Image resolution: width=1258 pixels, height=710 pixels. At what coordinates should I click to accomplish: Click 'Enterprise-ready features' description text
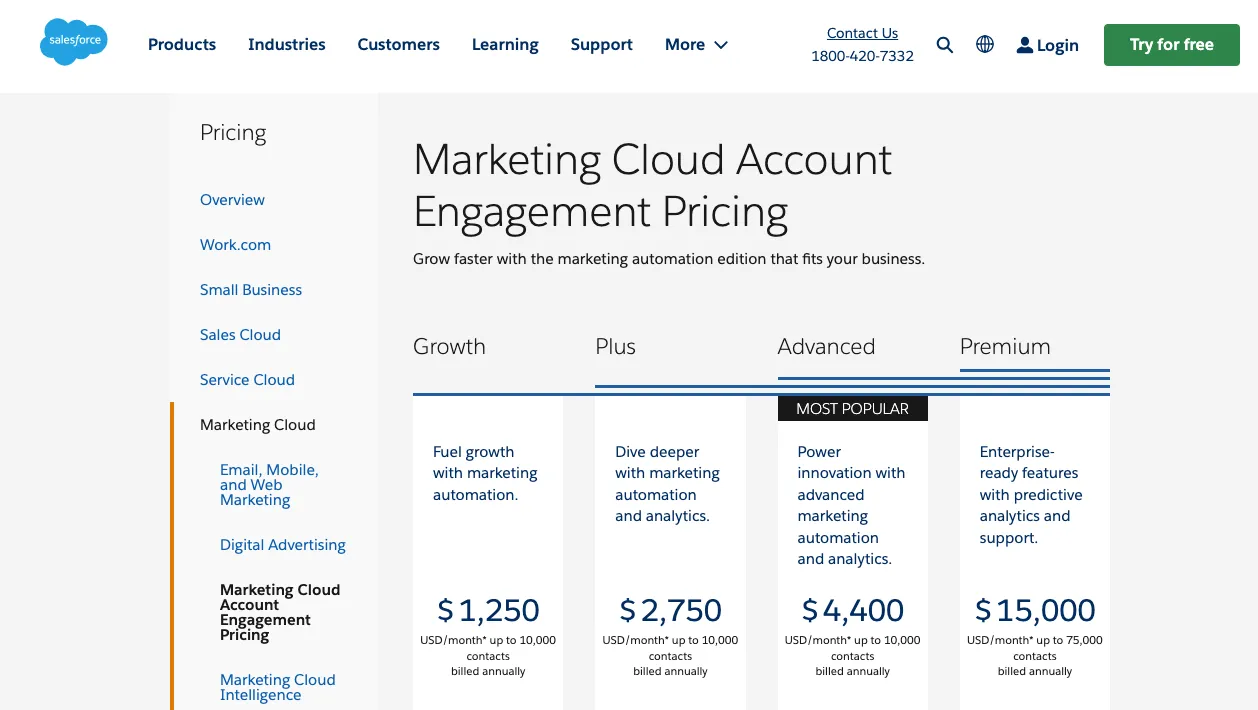1031,495
